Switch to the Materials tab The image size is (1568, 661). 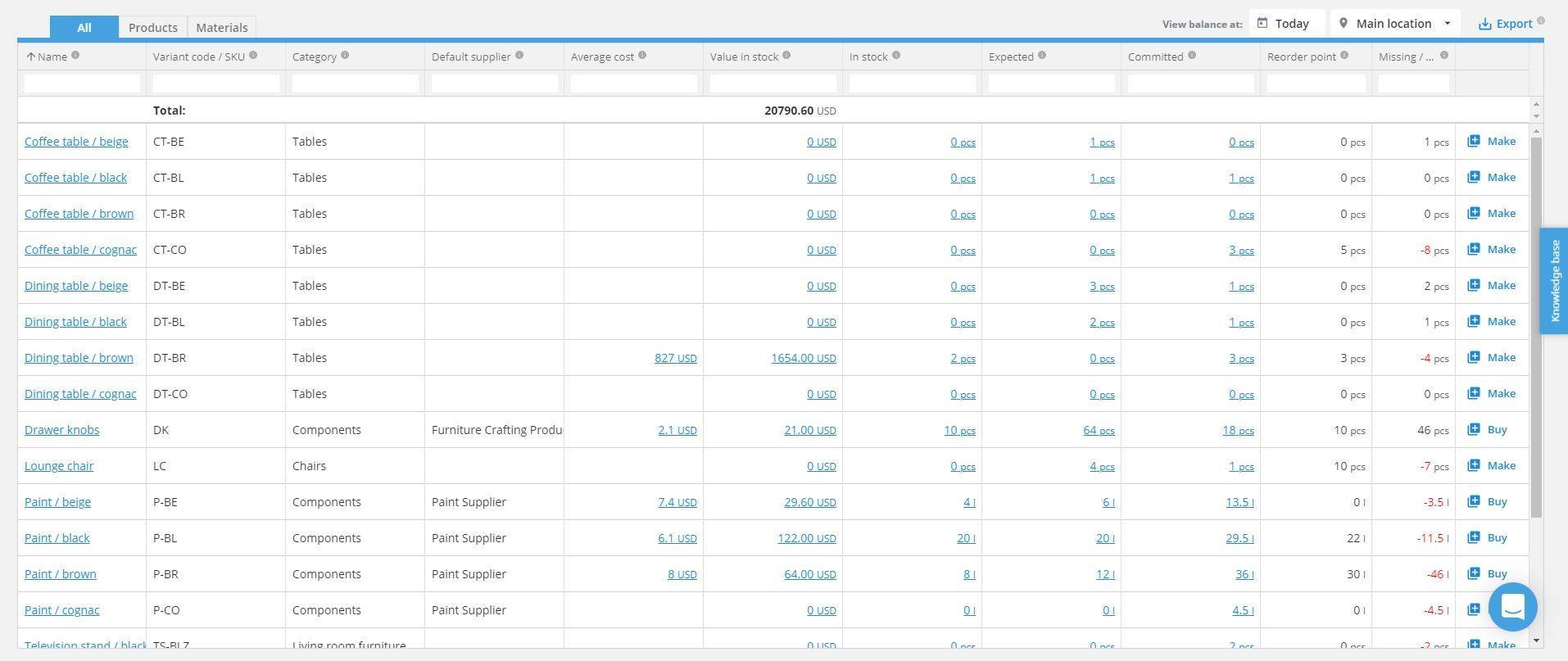(222, 27)
